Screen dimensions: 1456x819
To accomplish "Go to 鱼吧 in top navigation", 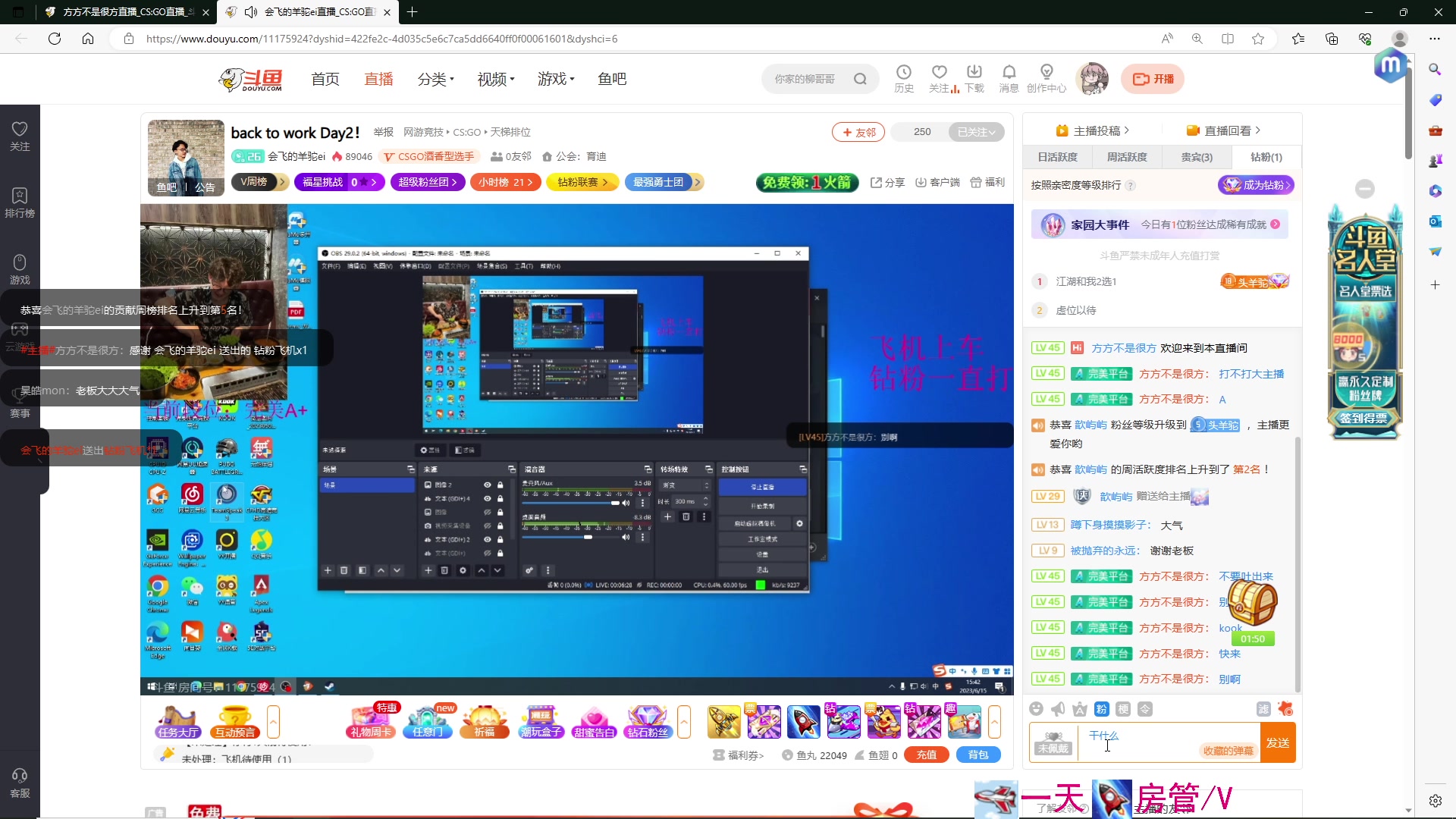I will [612, 79].
